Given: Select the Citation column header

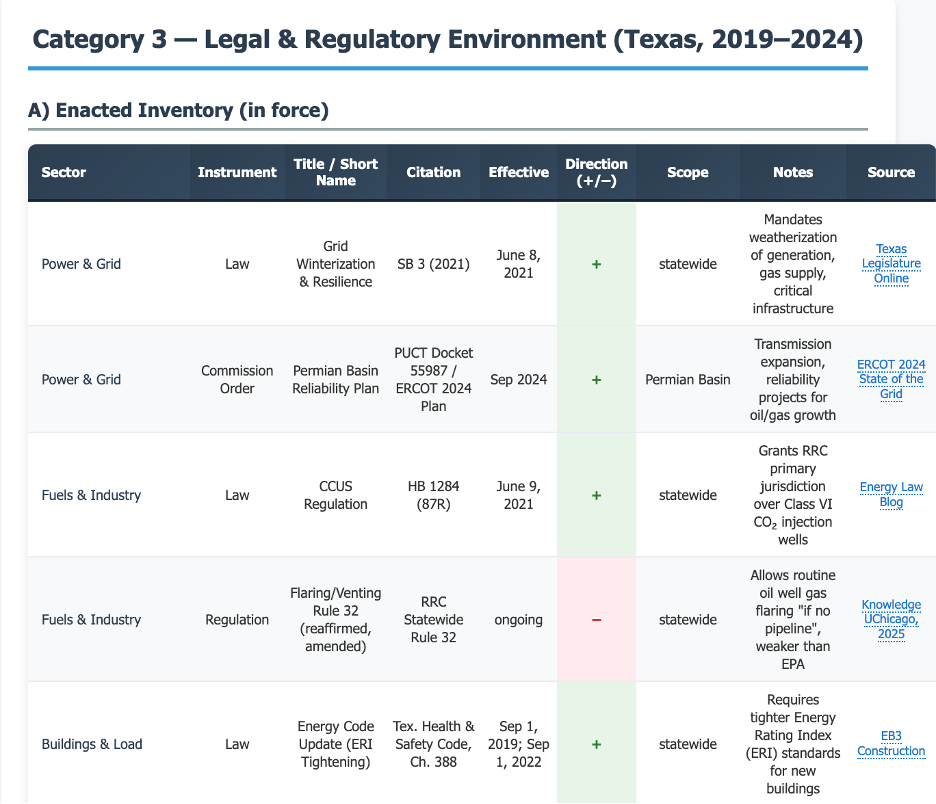Looking at the screenshot, I should 433,172.
